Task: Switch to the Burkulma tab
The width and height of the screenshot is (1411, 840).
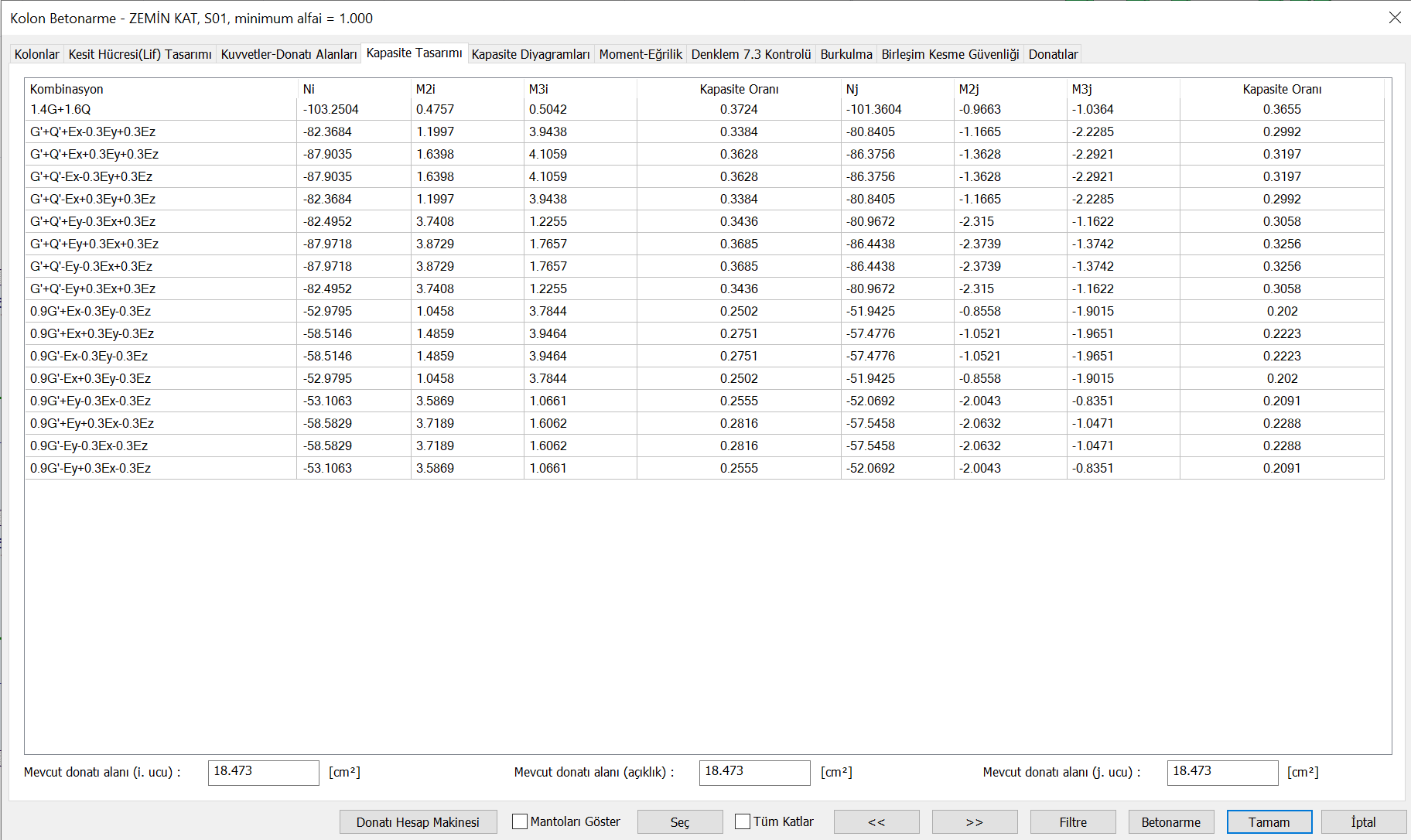Action: [x=846, y=54]
